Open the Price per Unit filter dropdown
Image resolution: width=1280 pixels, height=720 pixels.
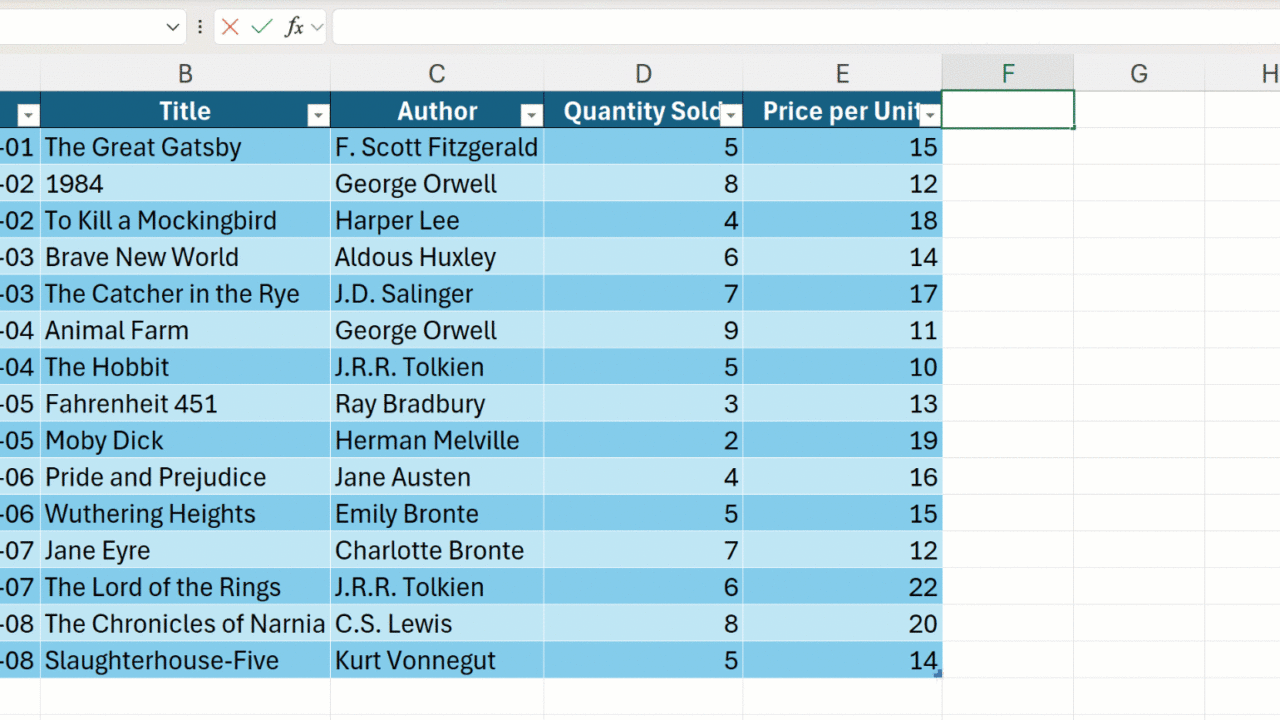[x=930, y=115]
